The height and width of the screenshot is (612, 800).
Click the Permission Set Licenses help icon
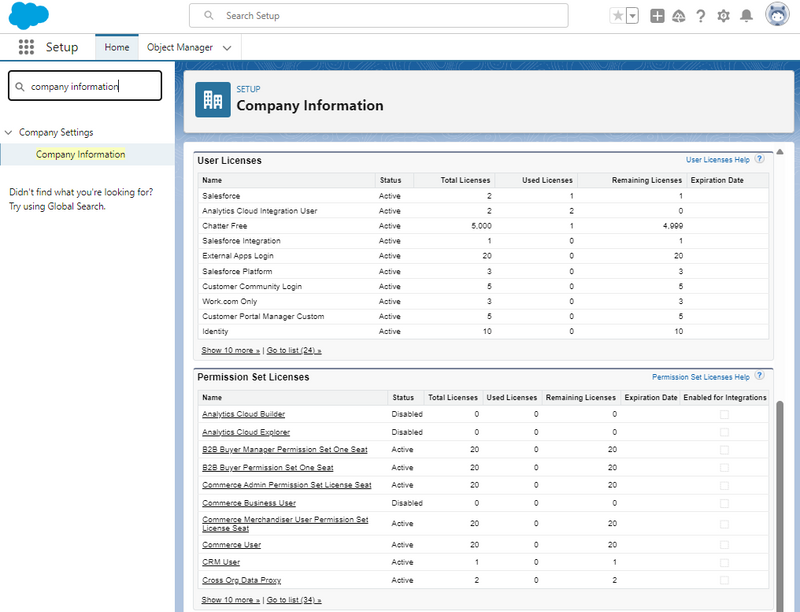tap(759, 376)
